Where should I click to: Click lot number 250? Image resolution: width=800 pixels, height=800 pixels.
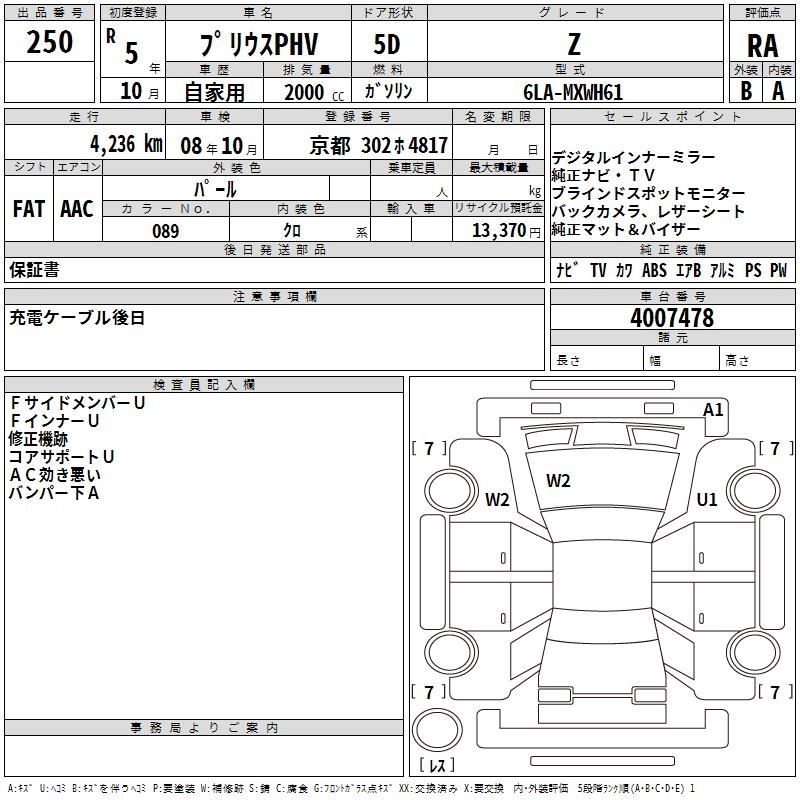point(49,42)
